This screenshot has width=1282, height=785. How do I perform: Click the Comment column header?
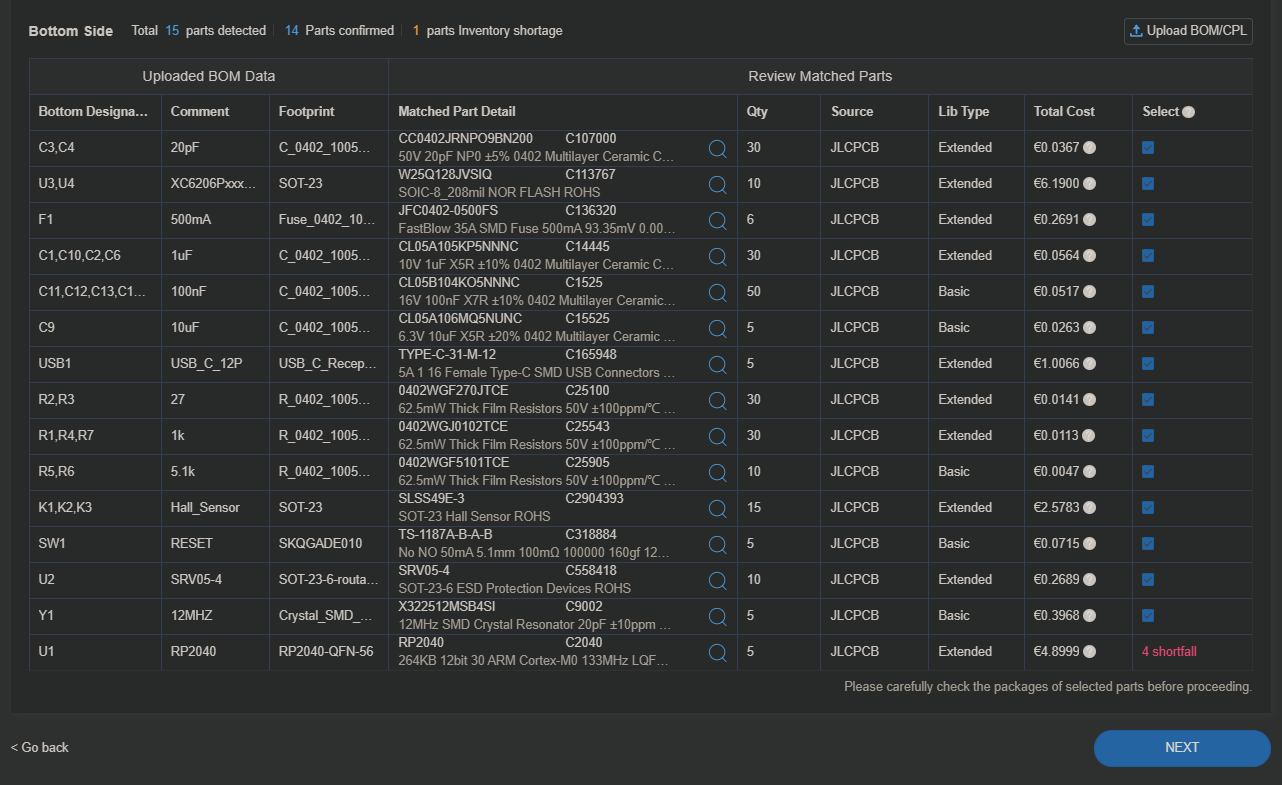pyautogui.click(x=200, y=112)
